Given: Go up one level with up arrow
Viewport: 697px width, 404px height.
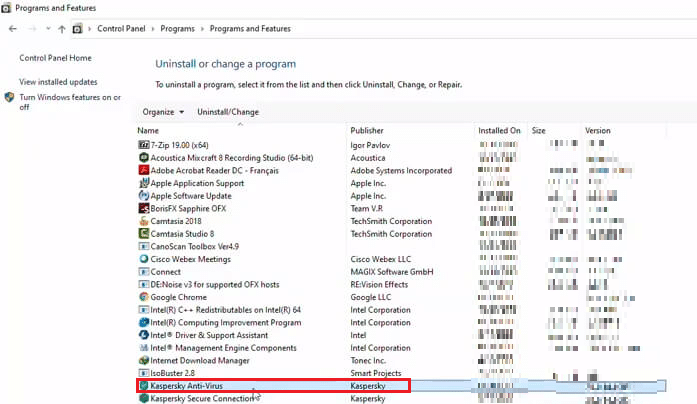Looking at the screenshot, I should [x=61, y=29].
